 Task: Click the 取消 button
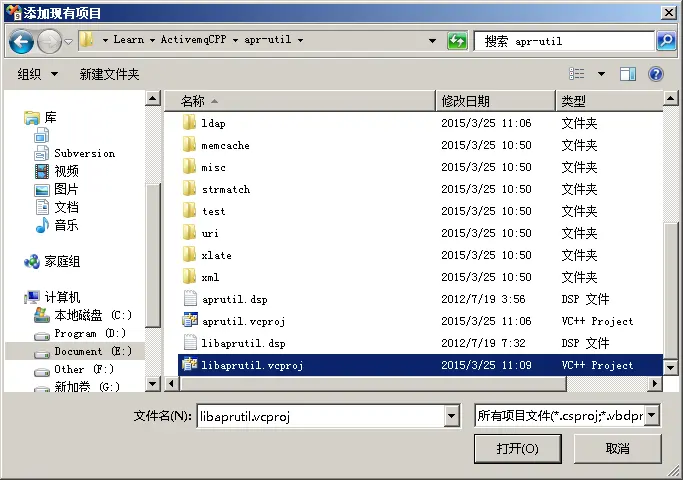coord(617,449)
